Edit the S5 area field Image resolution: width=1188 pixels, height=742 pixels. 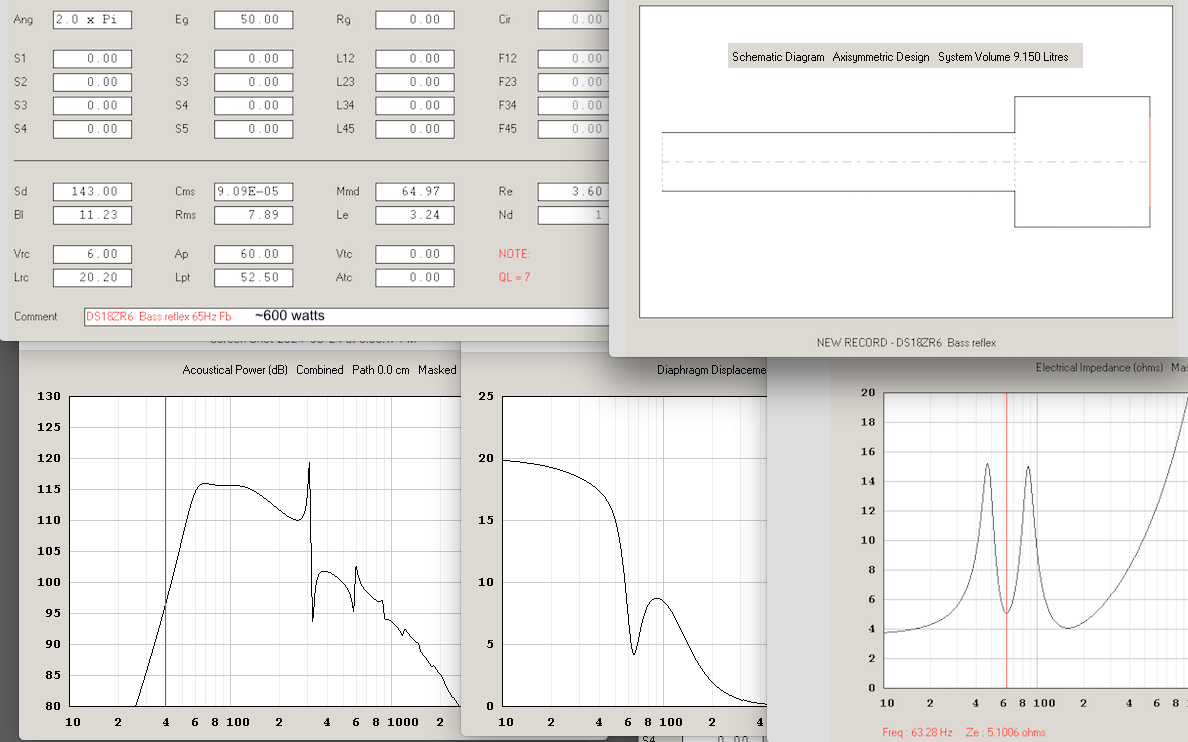pos(254,129)
